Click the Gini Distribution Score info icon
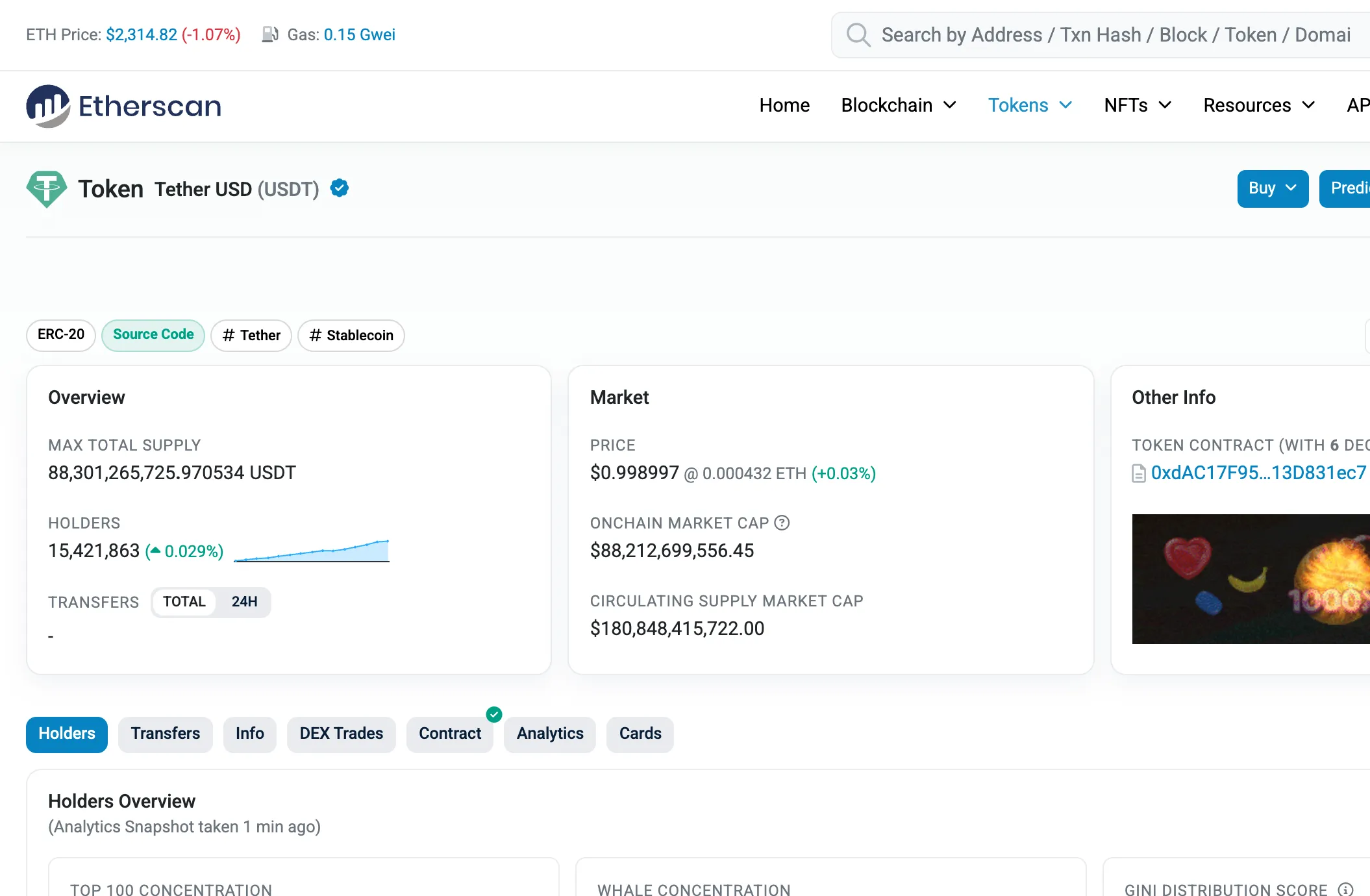Screen dimensions: 1370x896 (x=1346, y=890)
